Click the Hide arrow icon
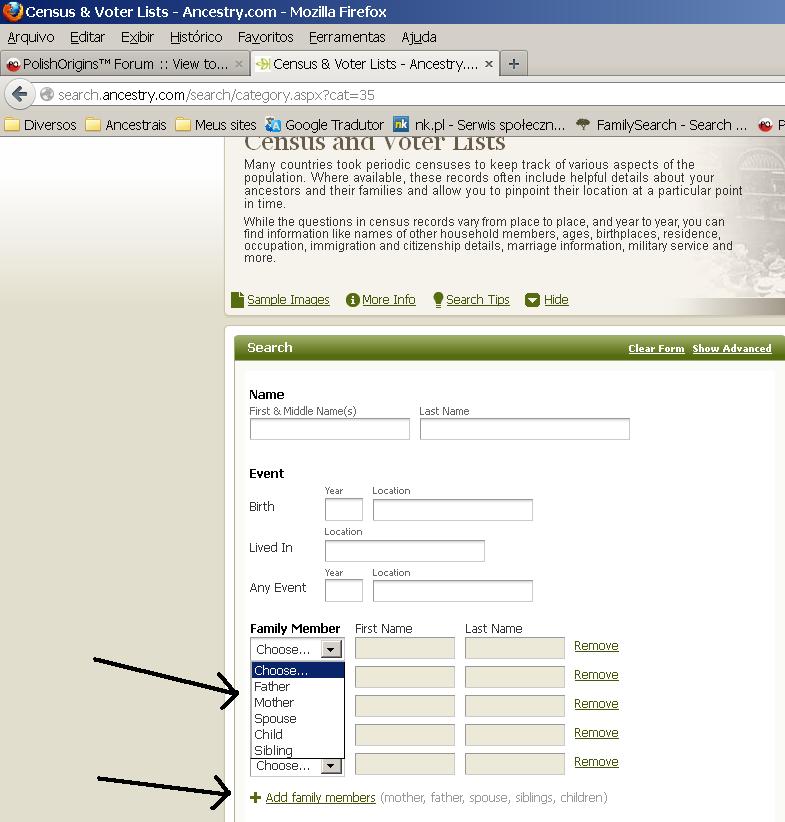 coord(532,300)
